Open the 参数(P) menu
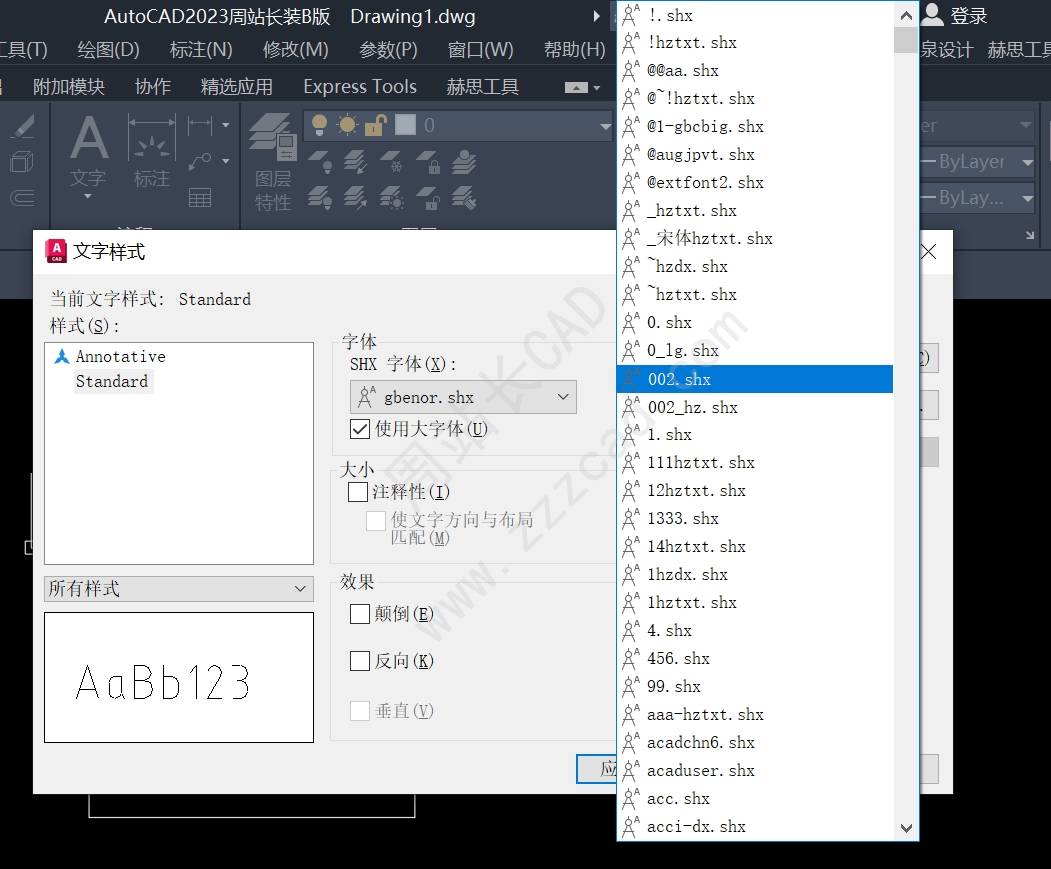The width and height of the screenshot is (1051, 869). click(388, 50)
